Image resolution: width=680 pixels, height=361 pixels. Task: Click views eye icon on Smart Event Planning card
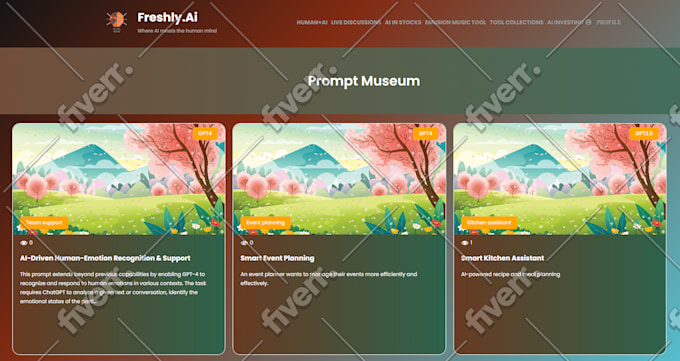244,243
